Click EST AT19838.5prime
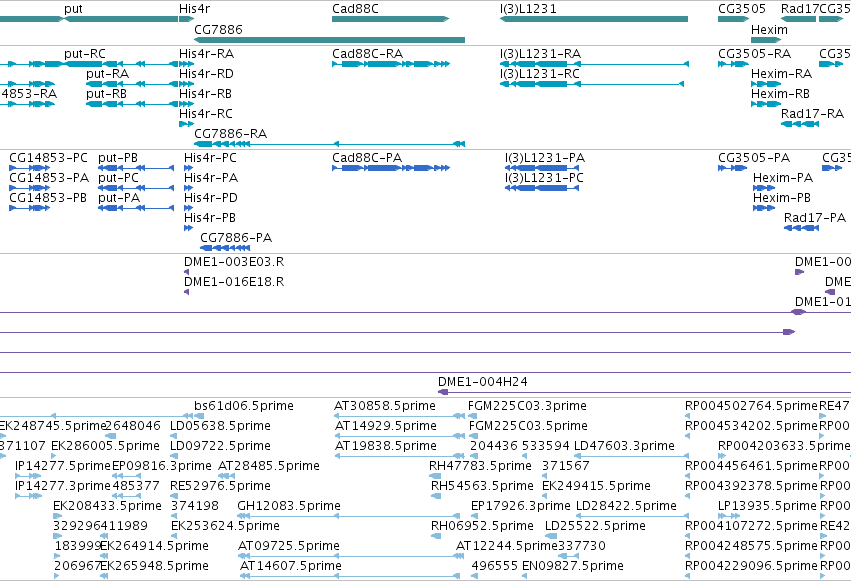 [x=386, y=446]
